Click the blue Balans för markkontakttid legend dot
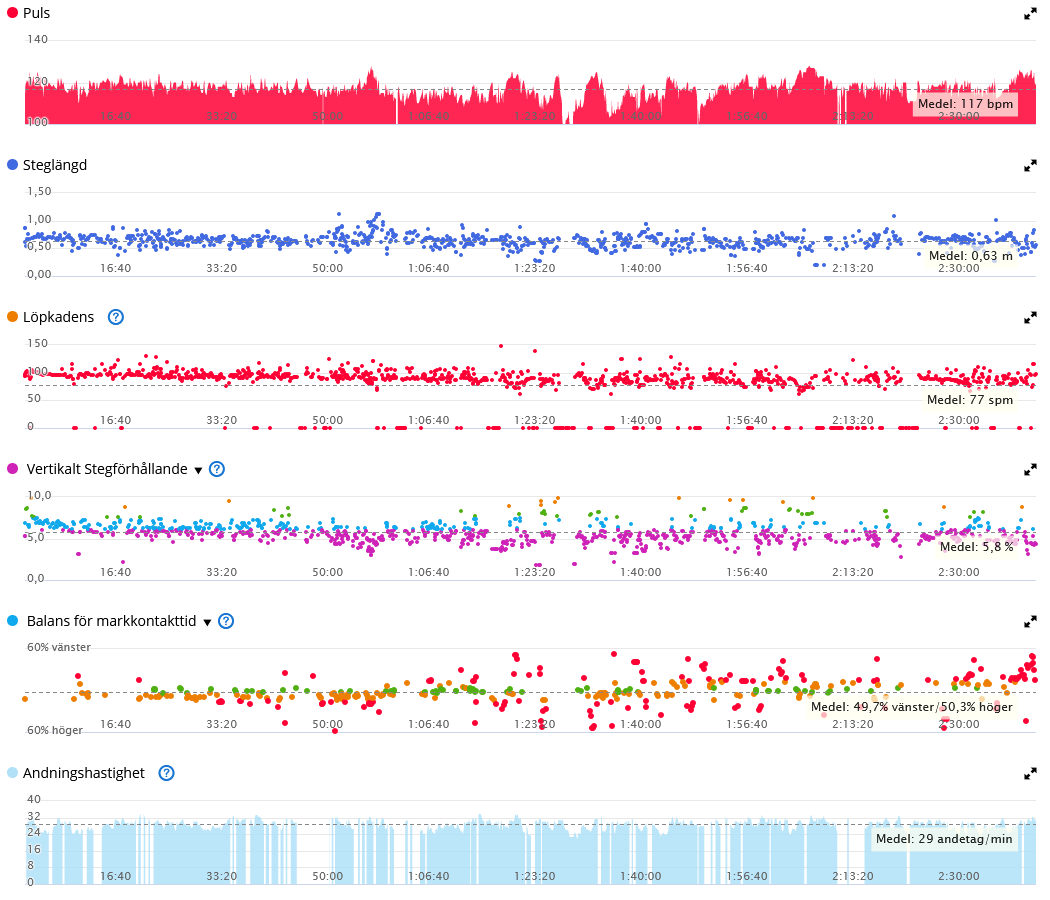Image resolution: width=1050 pixels, height=900 pixels. click(x=12, y=621)
